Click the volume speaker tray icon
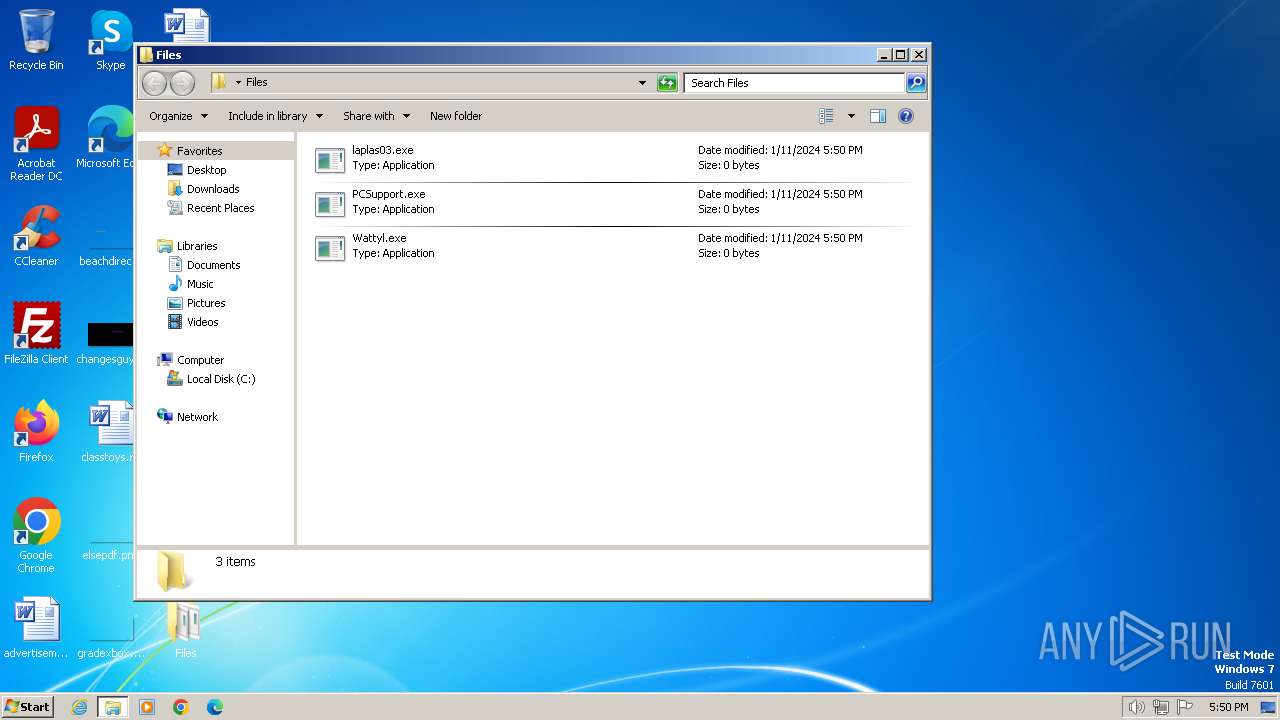The image size is (1280, 720). (1136, 707)
